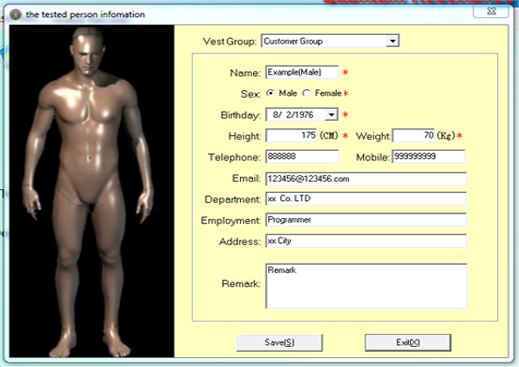Close the tested person information dialog
The height and width of the screenshot is (367, 519).
pyautogui.click(x=491, y=11)
